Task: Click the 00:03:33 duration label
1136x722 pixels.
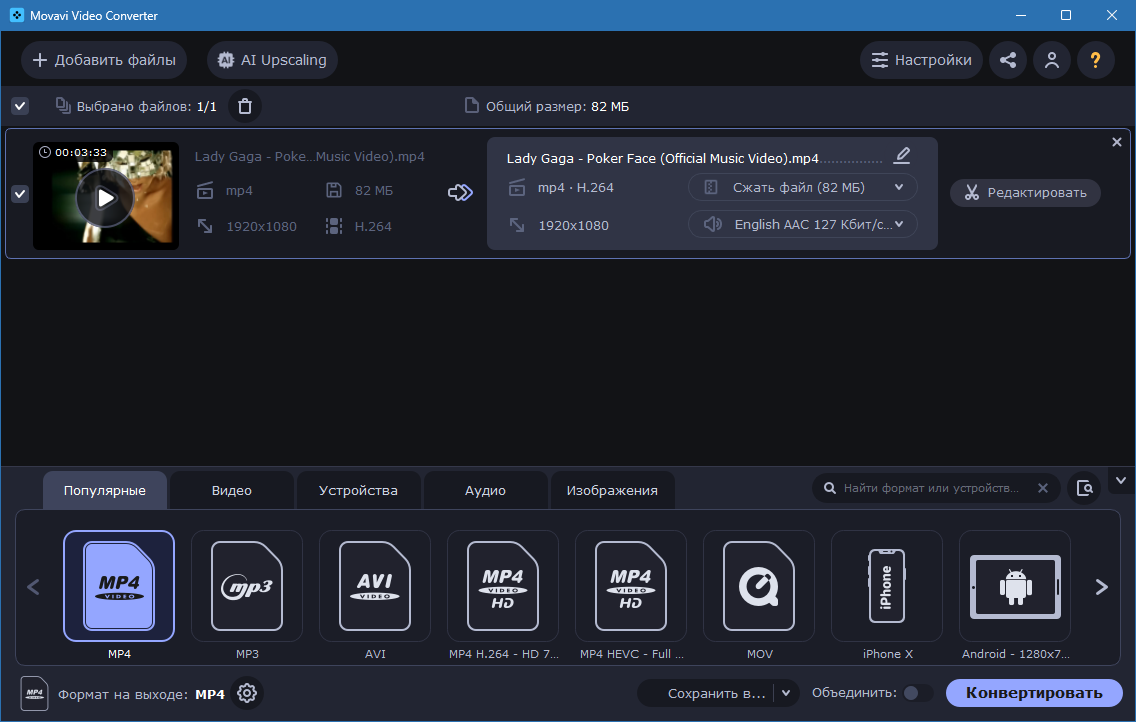Action: click(80, 153)
